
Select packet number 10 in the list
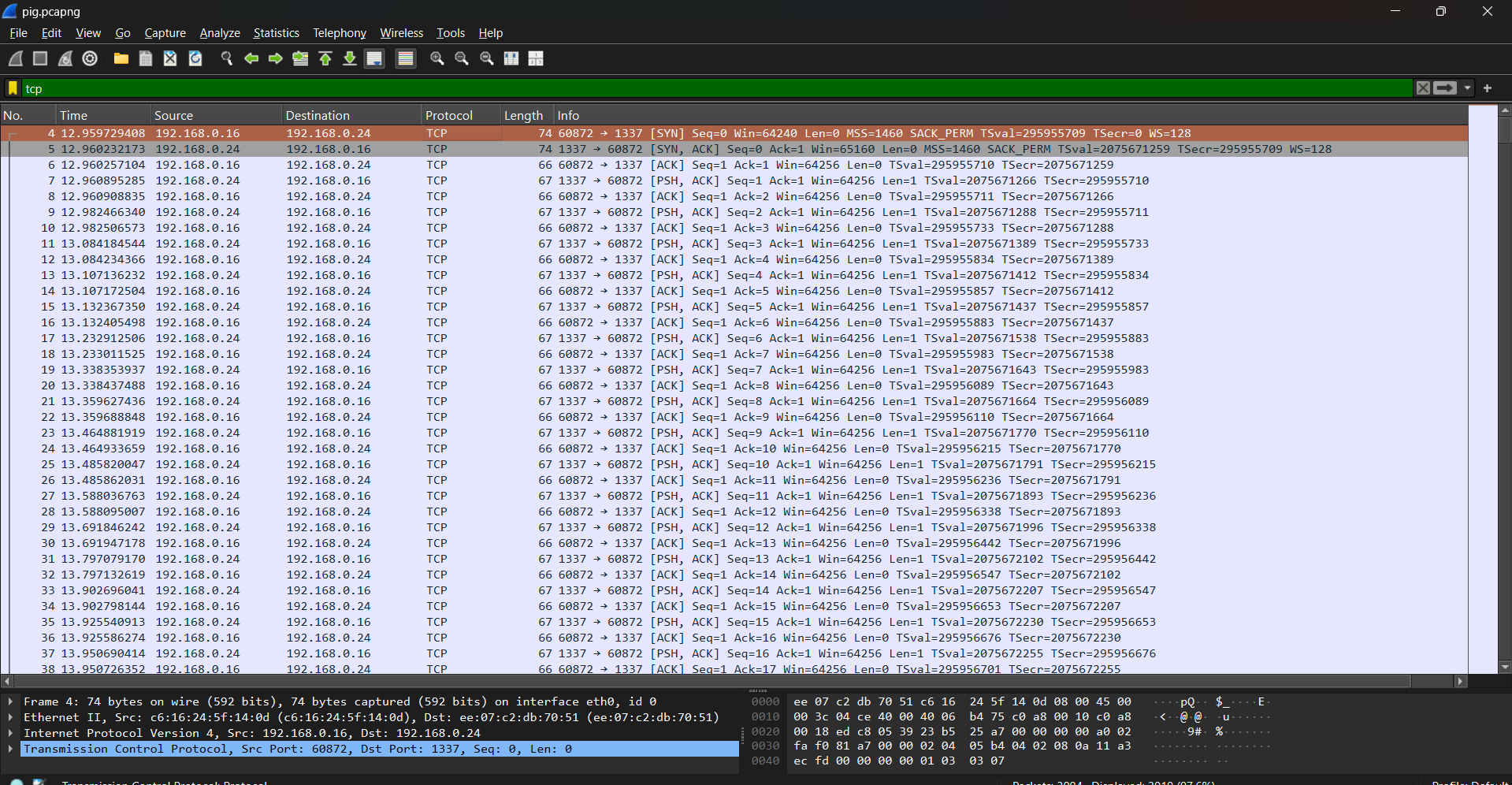tap(734, 228)
